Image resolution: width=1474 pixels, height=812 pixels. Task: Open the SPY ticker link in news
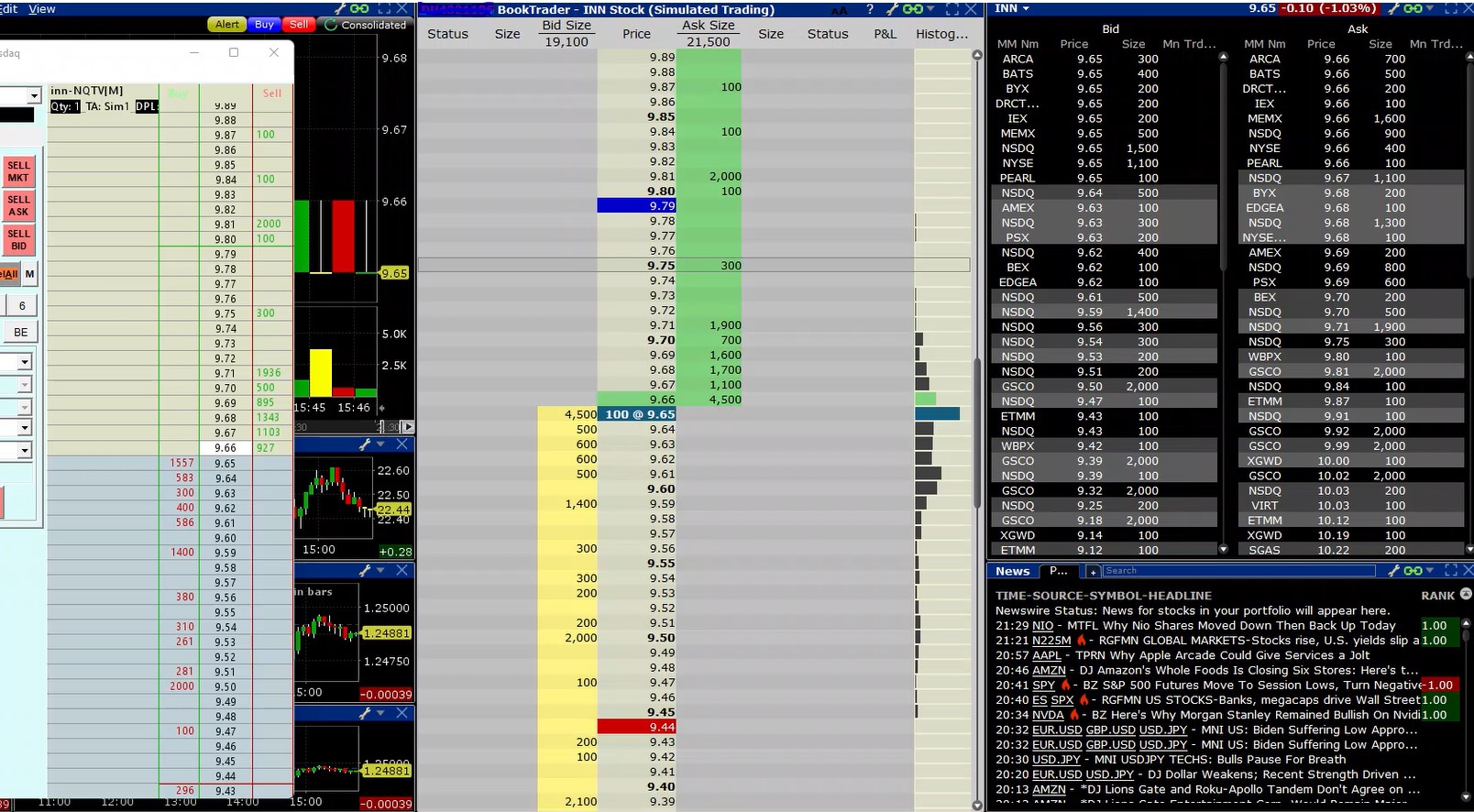(1044, 685)
